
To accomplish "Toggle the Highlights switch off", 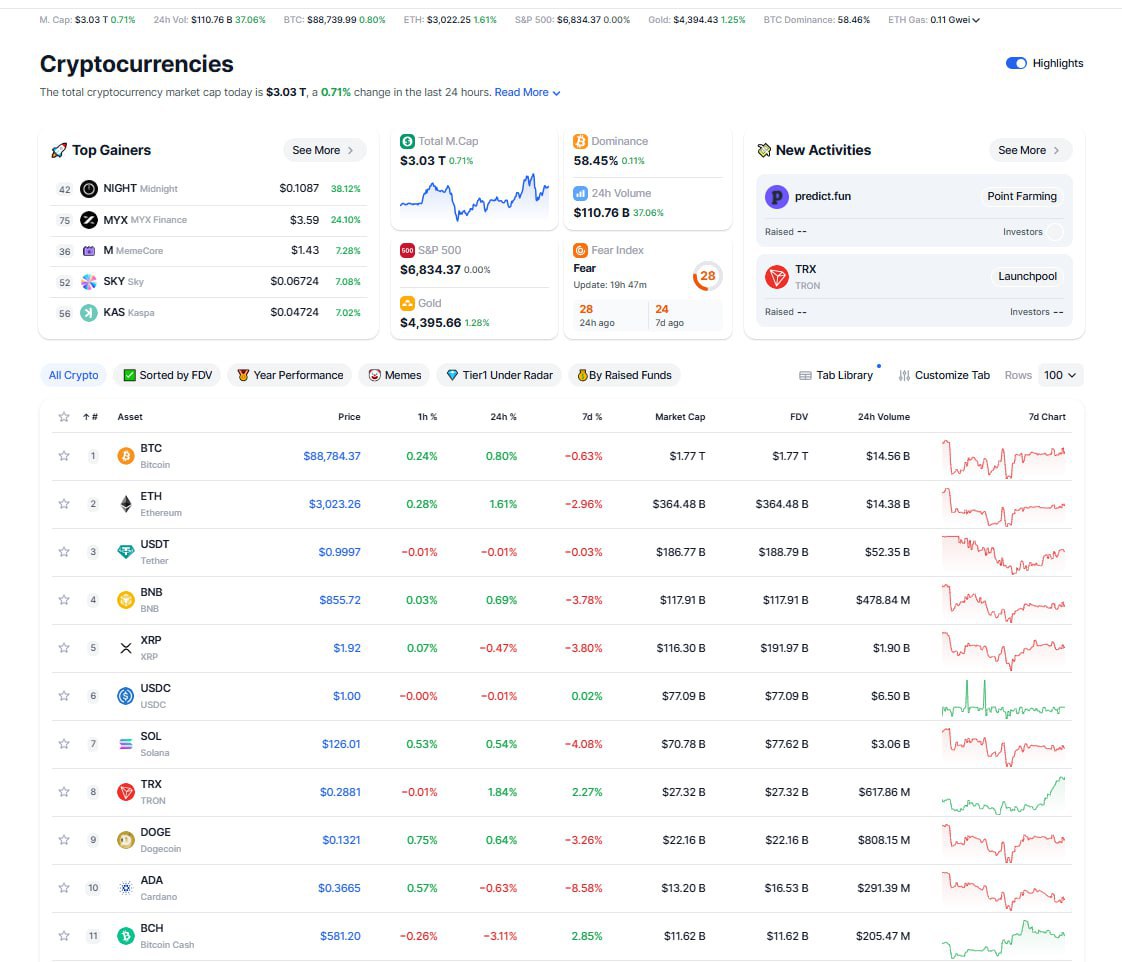I will (x=1016, y=63).
